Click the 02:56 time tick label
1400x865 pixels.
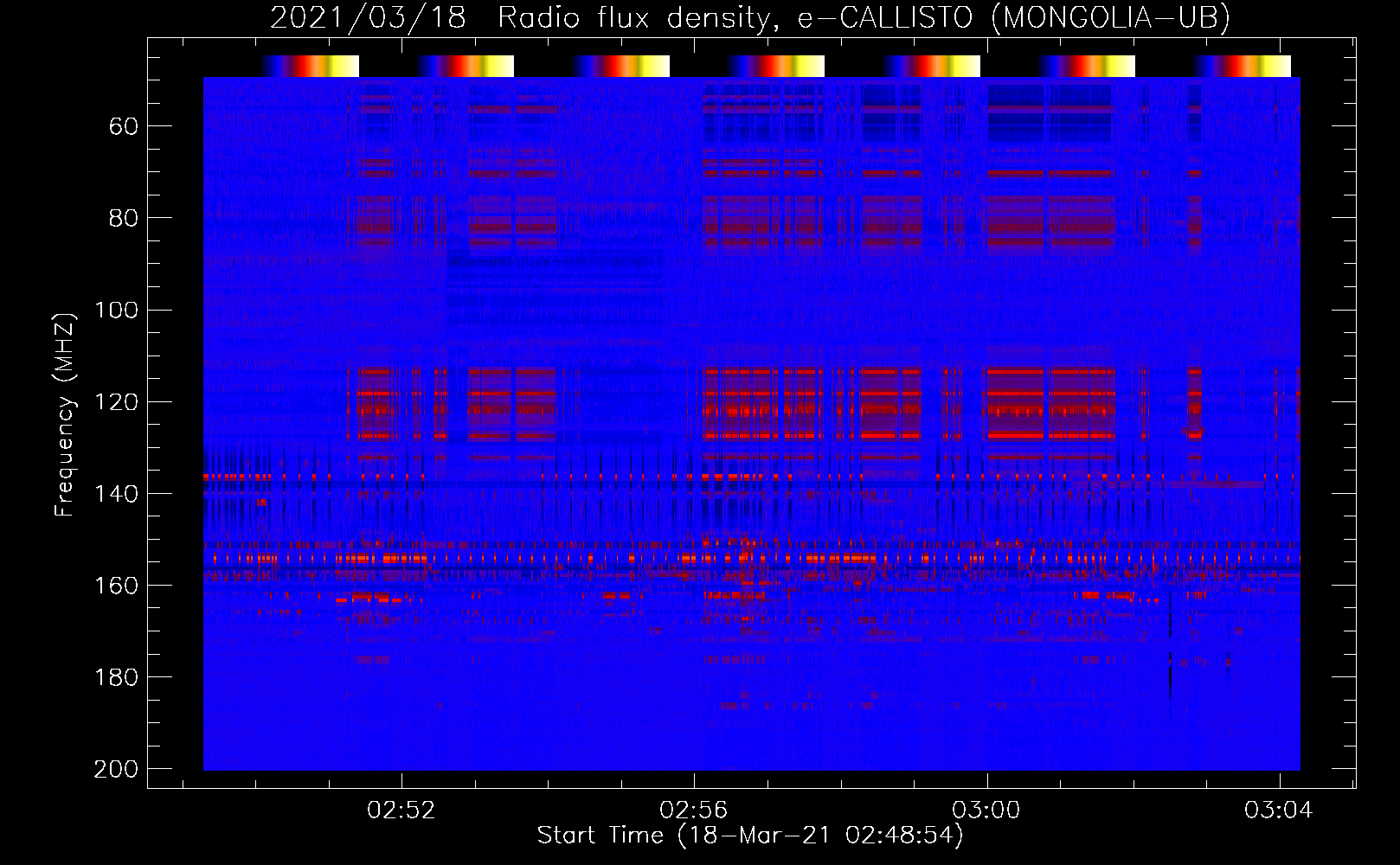pyautogui.click(x=694, y=811)
